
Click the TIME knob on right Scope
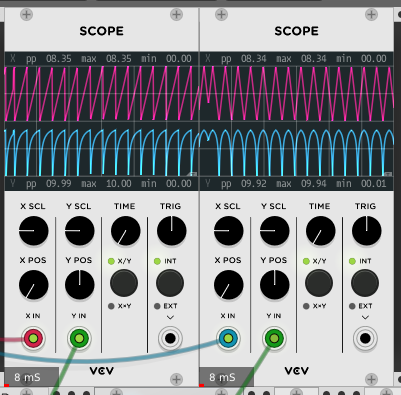point(321,230)
